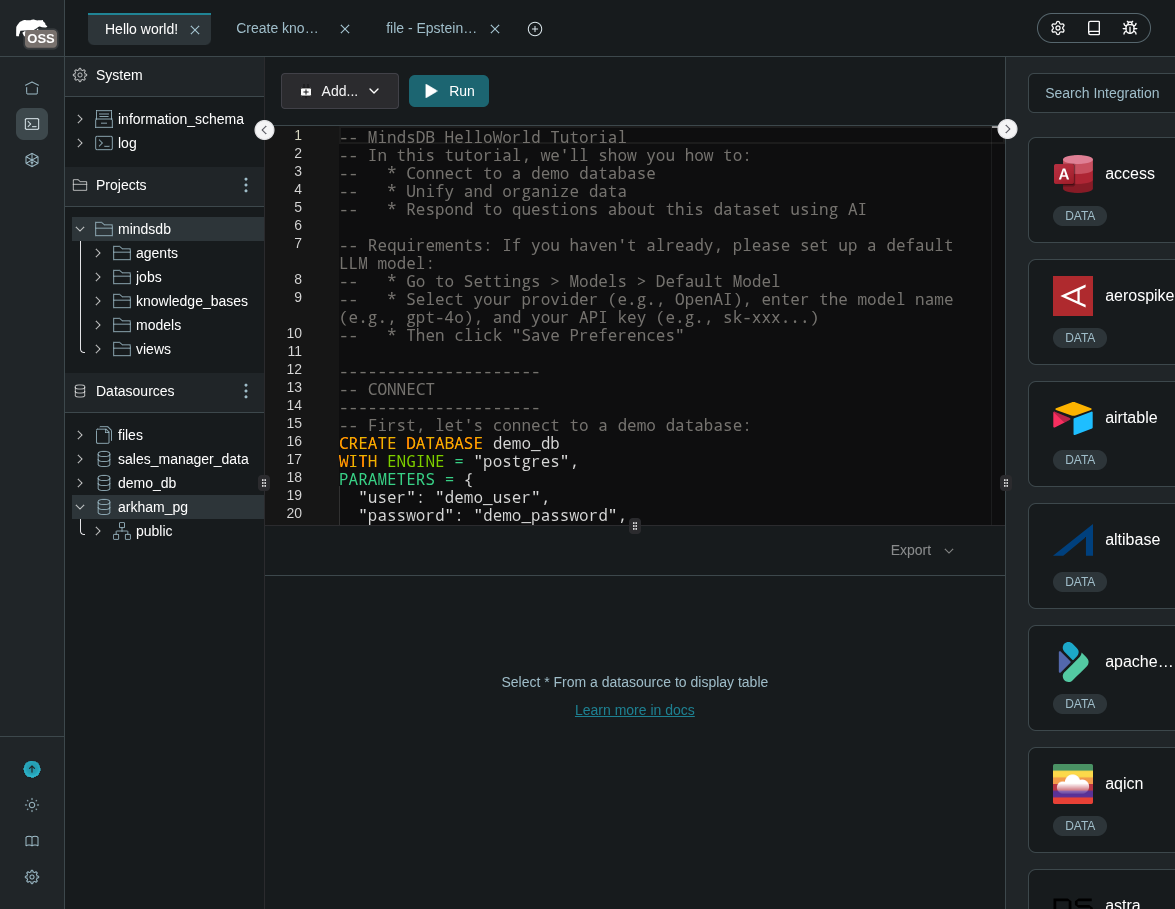Click the top-right settings gear icon
The width and height of the screenshot is (1175, 909).
point(1058,28)
